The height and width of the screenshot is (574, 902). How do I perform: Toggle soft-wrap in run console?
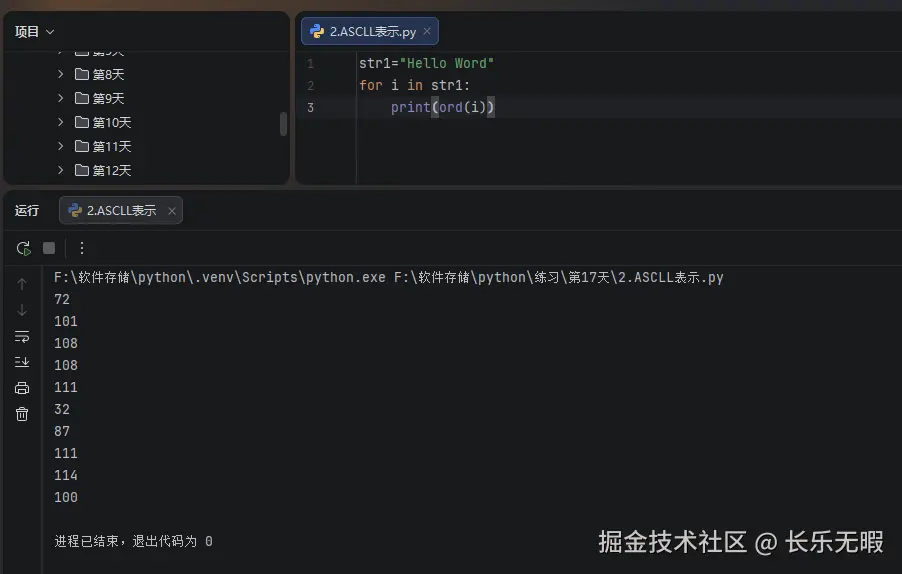(22, 336)
